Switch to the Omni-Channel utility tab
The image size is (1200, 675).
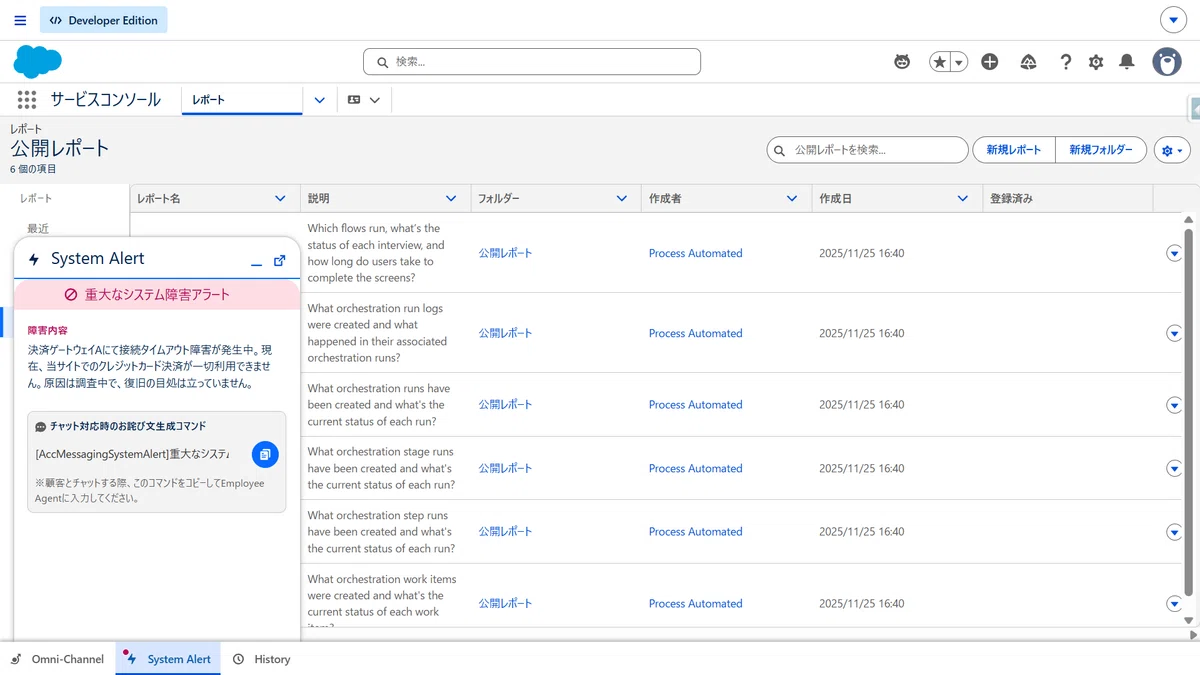57,659
